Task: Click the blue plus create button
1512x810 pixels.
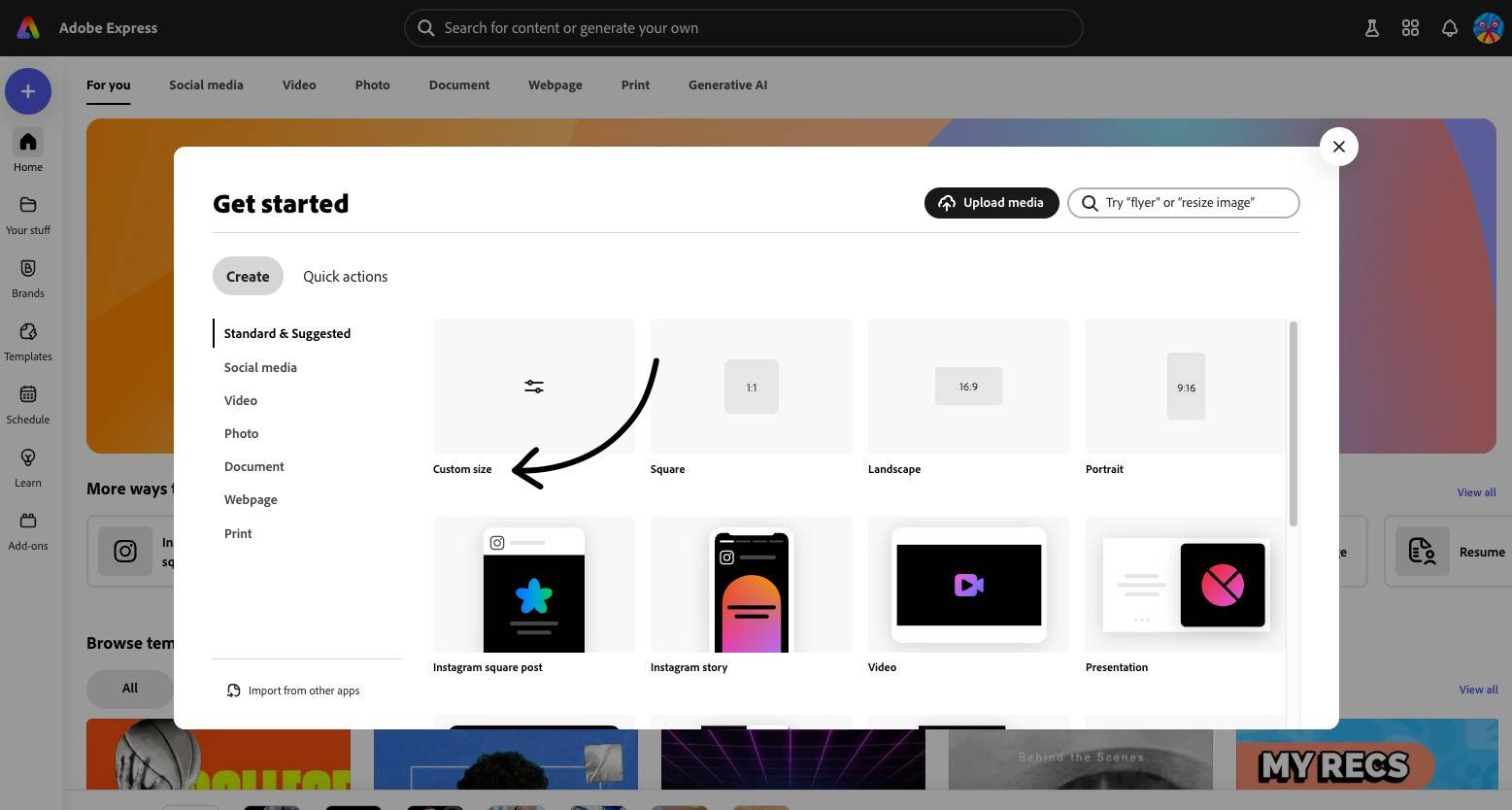Action: tap(28, 91)
